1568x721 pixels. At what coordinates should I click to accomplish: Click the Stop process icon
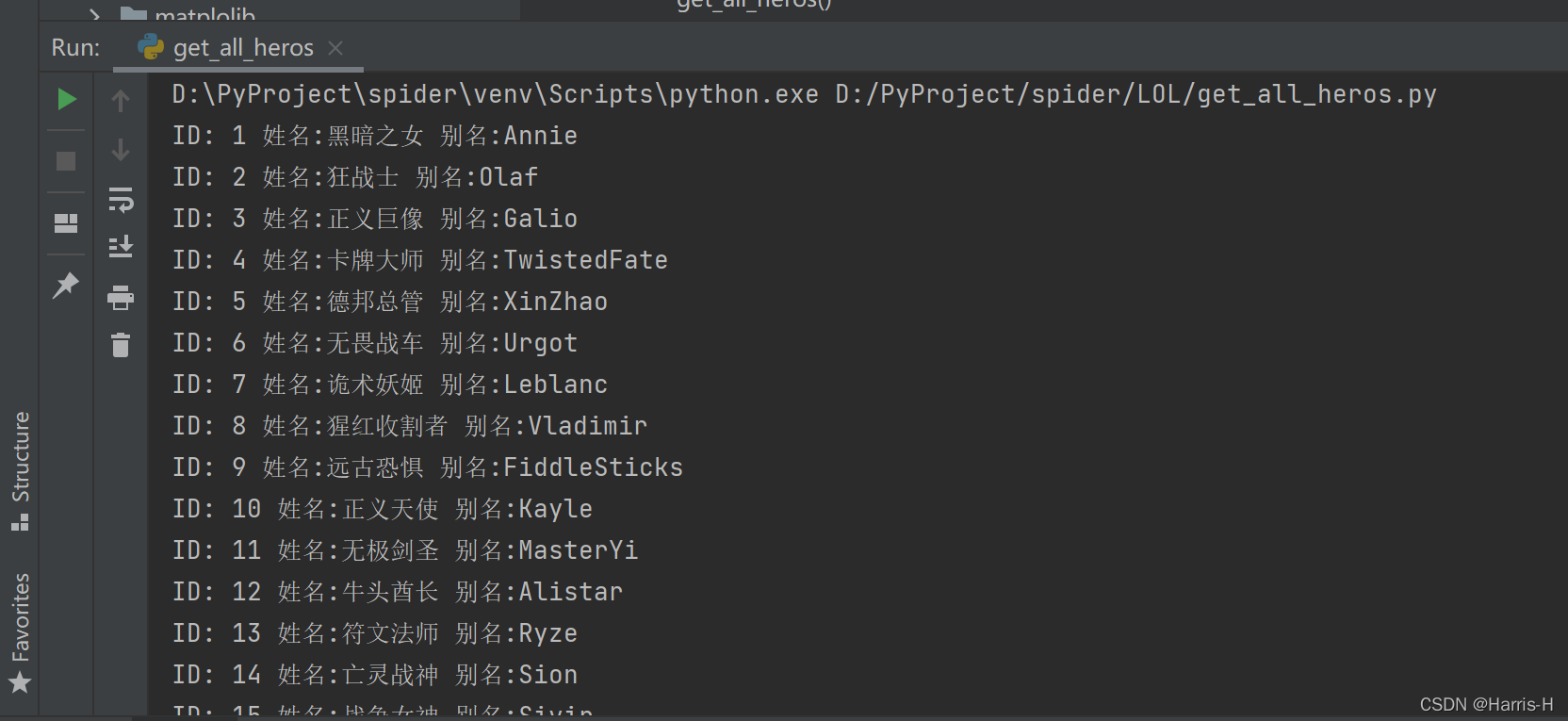[x=66, y=160]
